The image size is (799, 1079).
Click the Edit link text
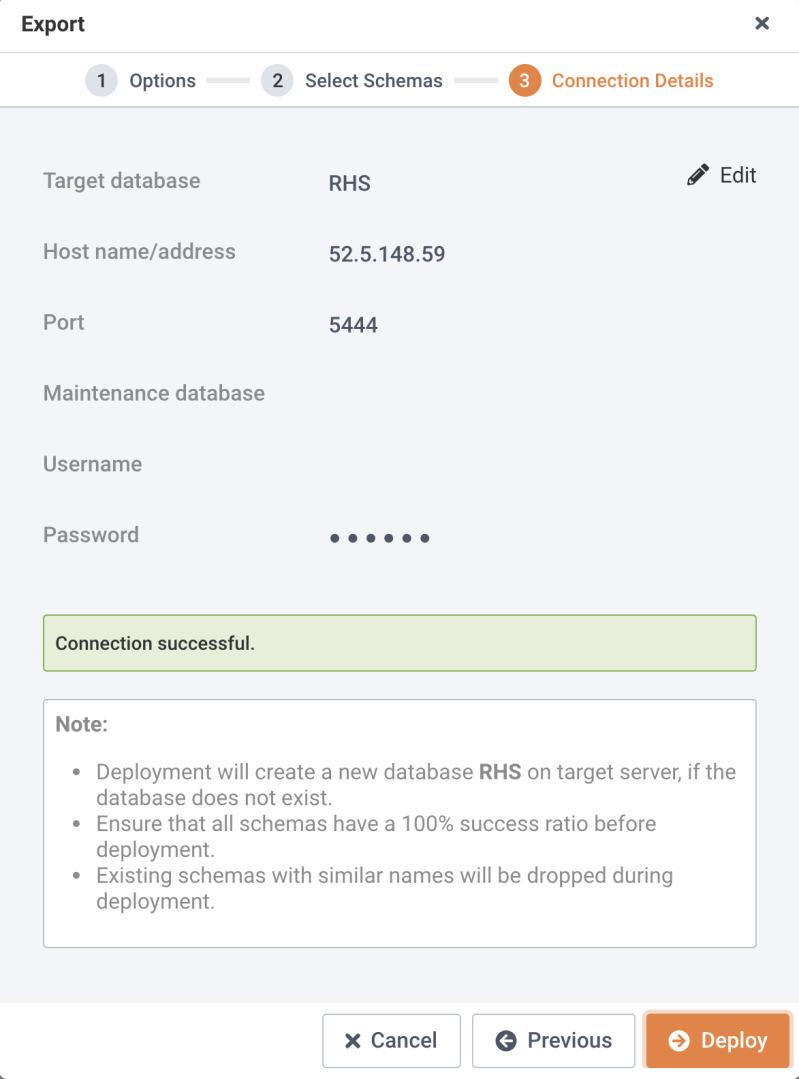point(738,175)
